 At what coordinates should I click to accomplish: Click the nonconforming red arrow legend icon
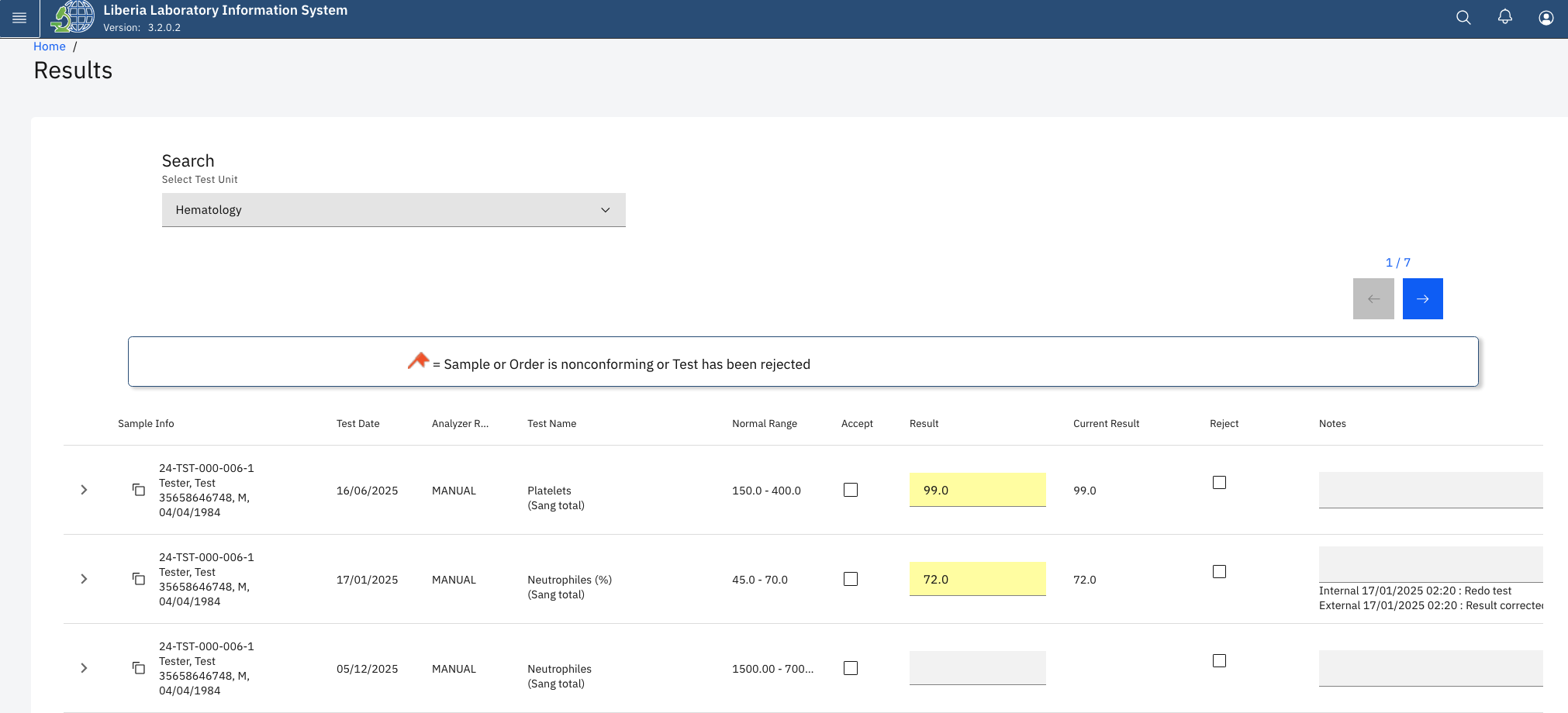(418, 361)
